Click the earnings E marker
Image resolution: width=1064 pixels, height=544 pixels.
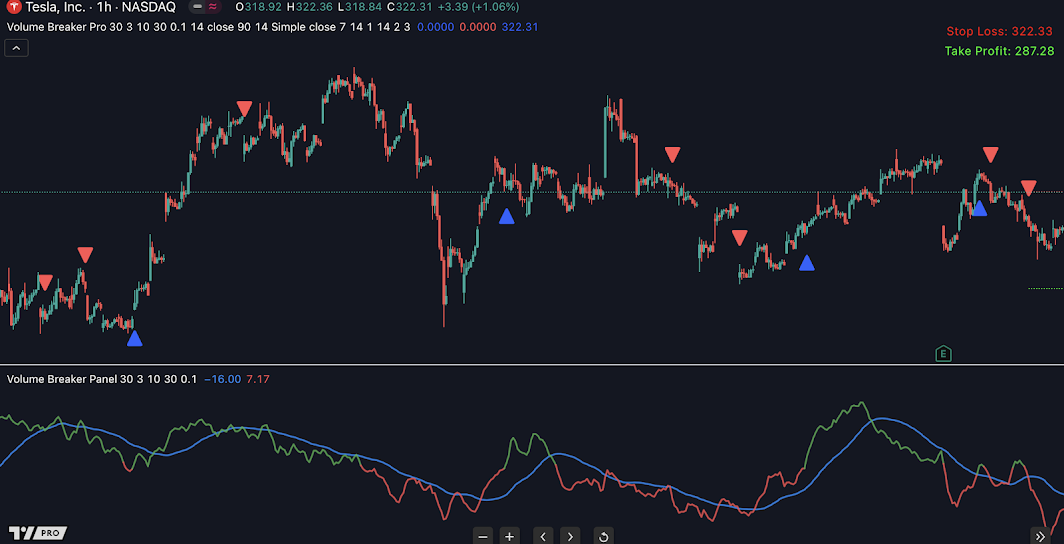click(942, 353)
